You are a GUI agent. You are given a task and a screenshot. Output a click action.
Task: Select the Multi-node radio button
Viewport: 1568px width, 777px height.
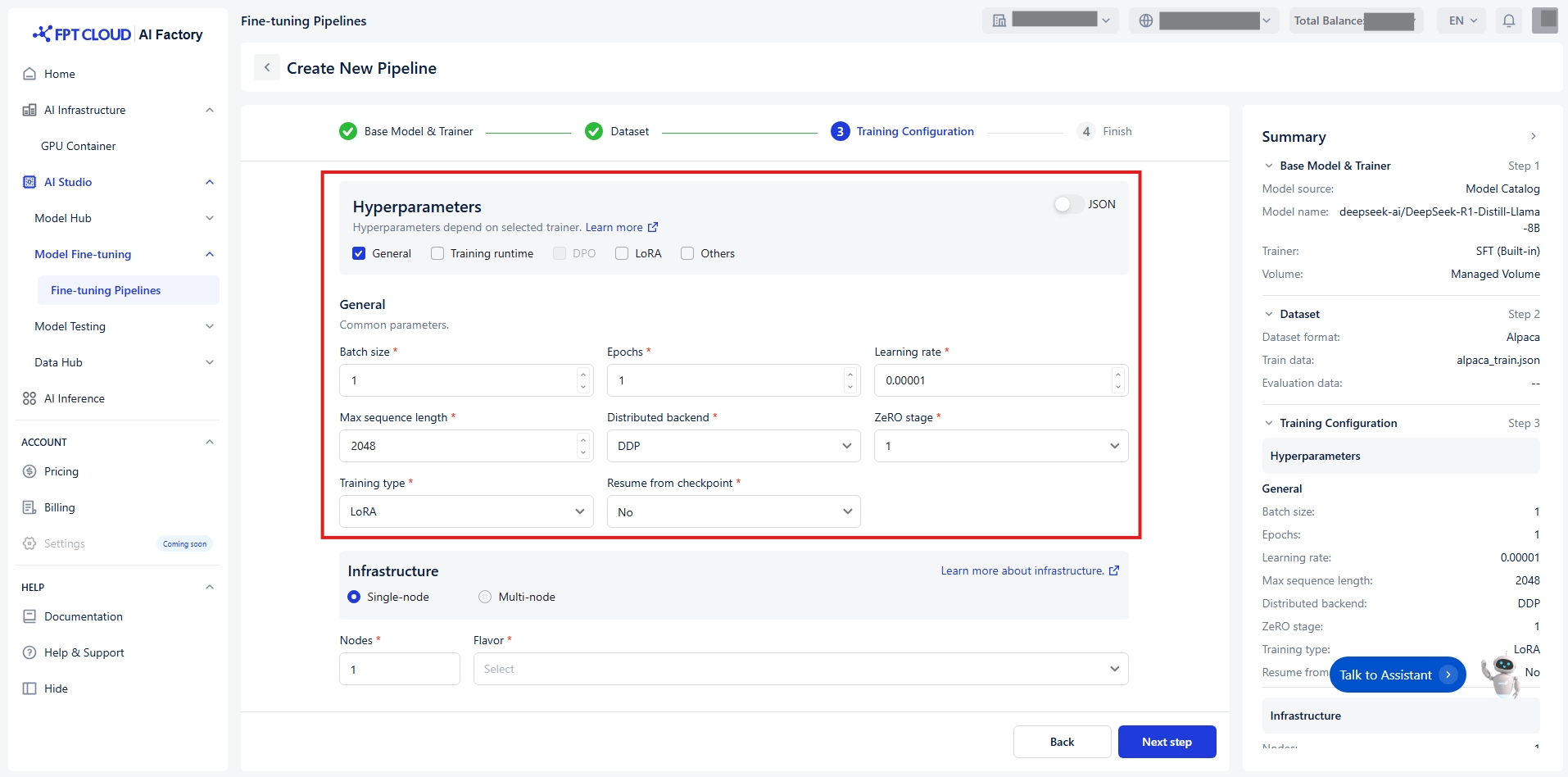point(485,597)
